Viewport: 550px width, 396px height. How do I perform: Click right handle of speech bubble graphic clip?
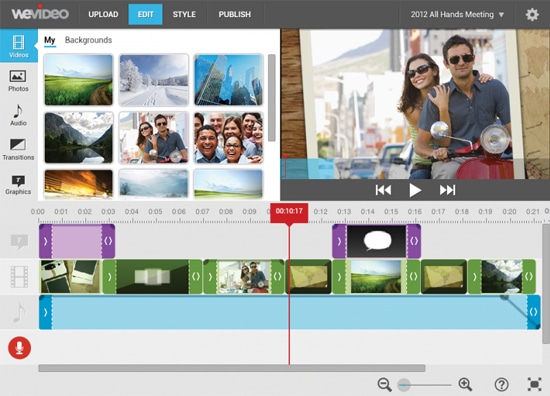pos(414,241)
